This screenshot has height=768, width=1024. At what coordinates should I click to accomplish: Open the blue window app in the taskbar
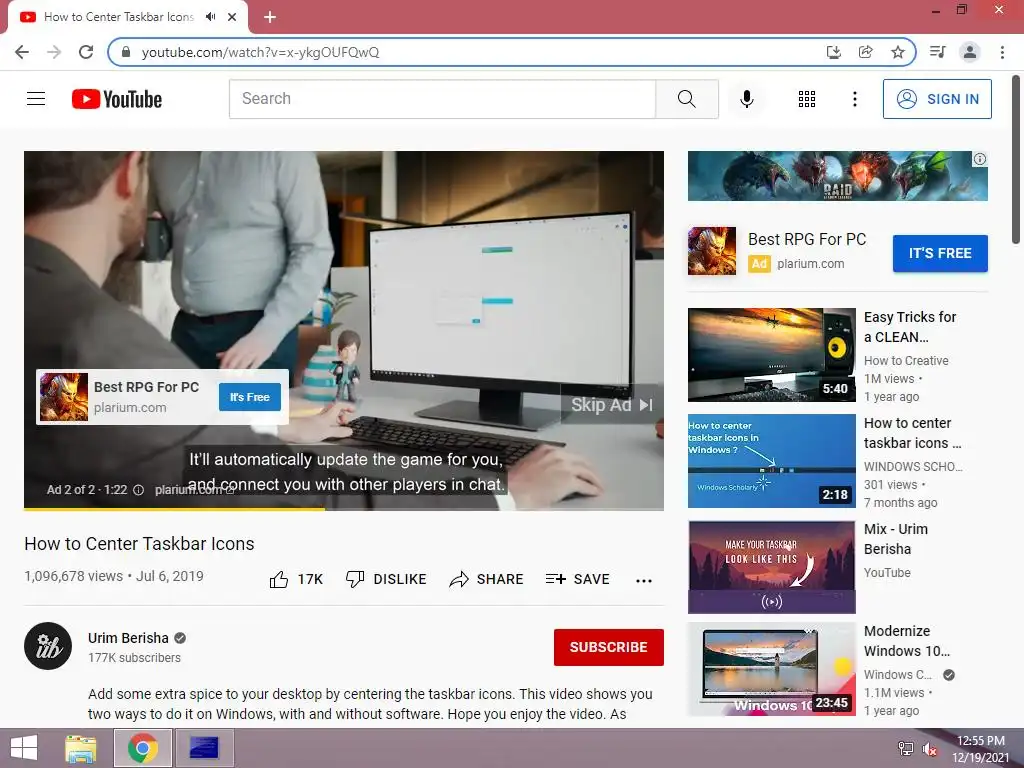click(204, 748)
